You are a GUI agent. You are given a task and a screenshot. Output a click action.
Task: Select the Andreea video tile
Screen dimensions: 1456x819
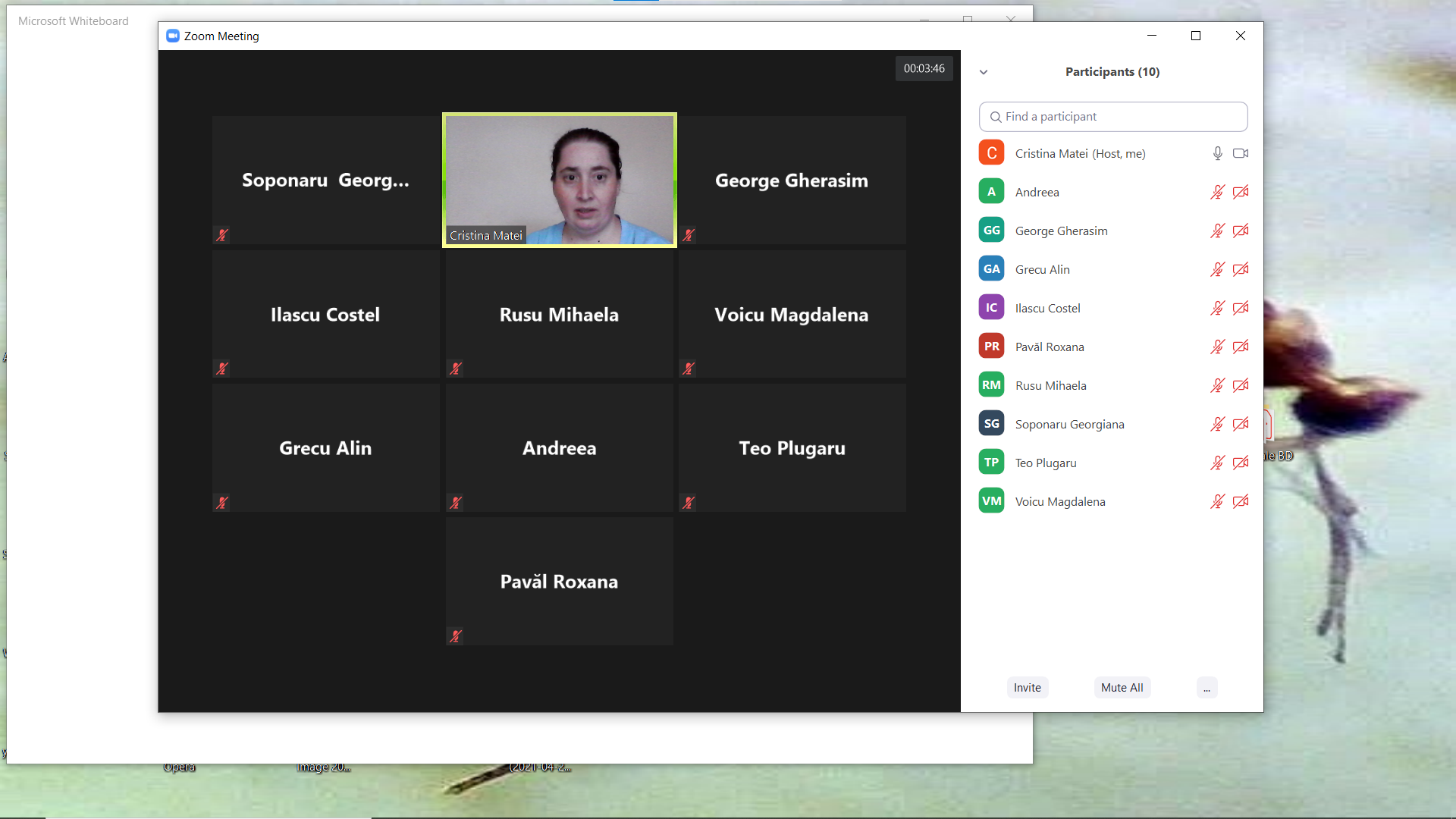pyautogui.click(x=560, y=447)
